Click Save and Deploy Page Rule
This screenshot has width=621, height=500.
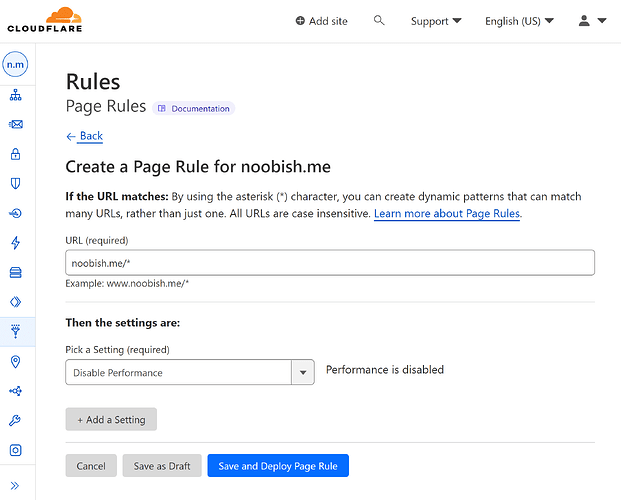(x=278, y=466)
